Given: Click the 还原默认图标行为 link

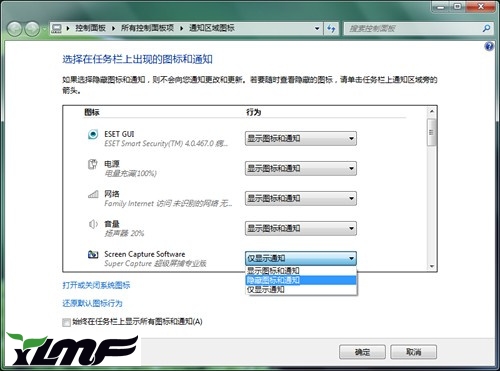Looking at the screenshot, I should click(92, 303).
